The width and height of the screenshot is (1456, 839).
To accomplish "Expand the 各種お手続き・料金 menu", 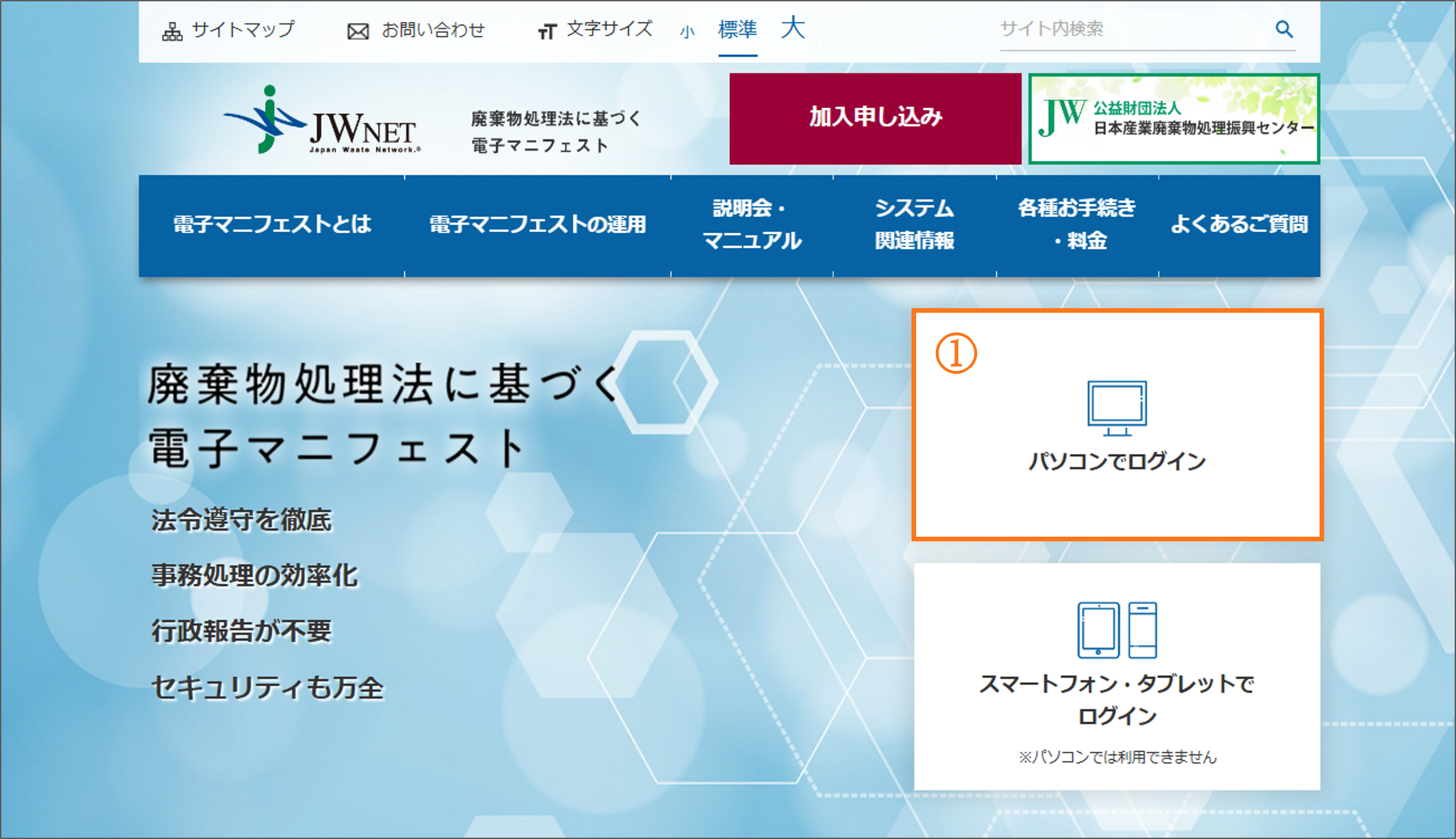I will click(x=1077, y=225).
